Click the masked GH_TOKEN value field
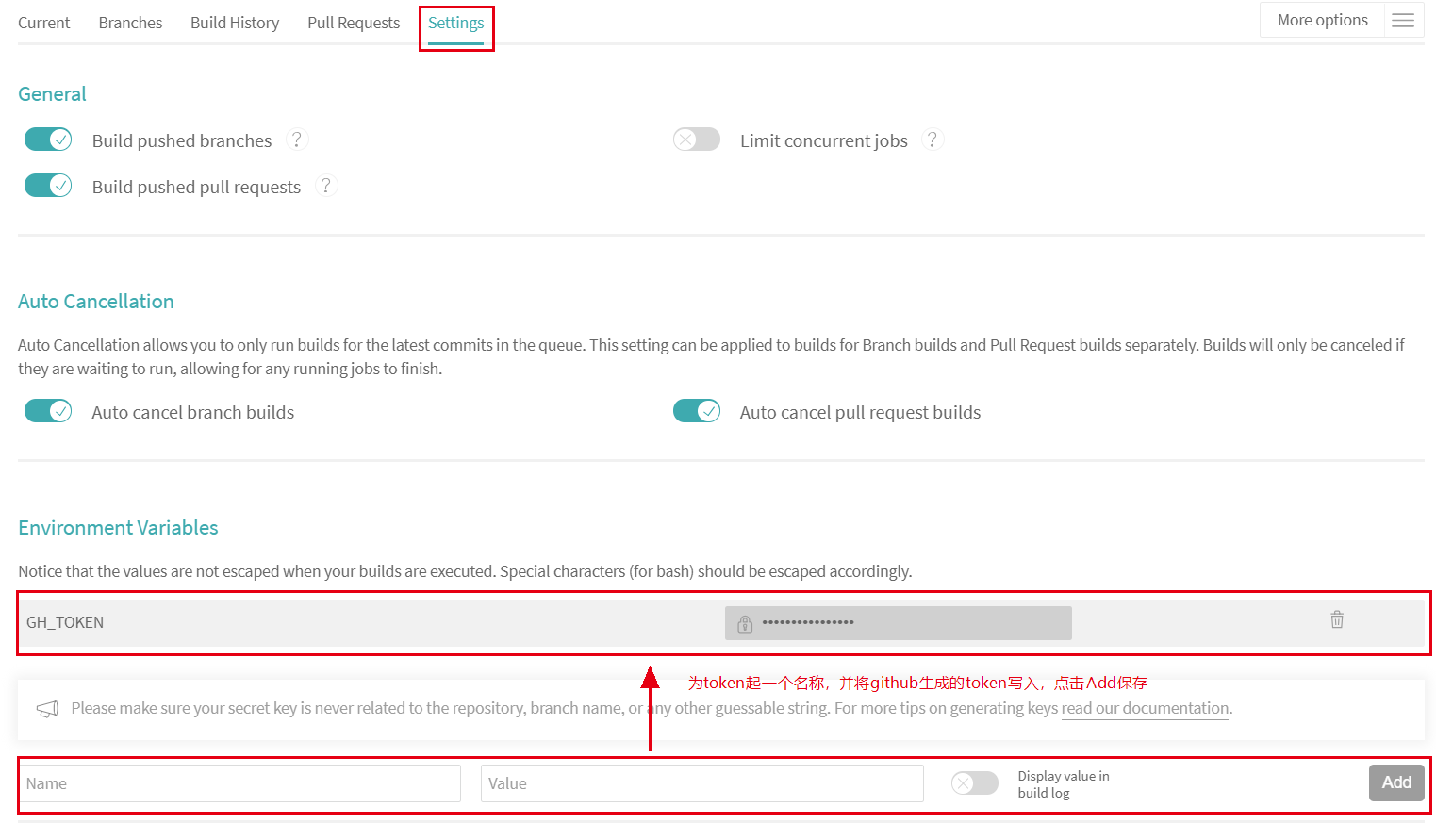 click(899, 623)
